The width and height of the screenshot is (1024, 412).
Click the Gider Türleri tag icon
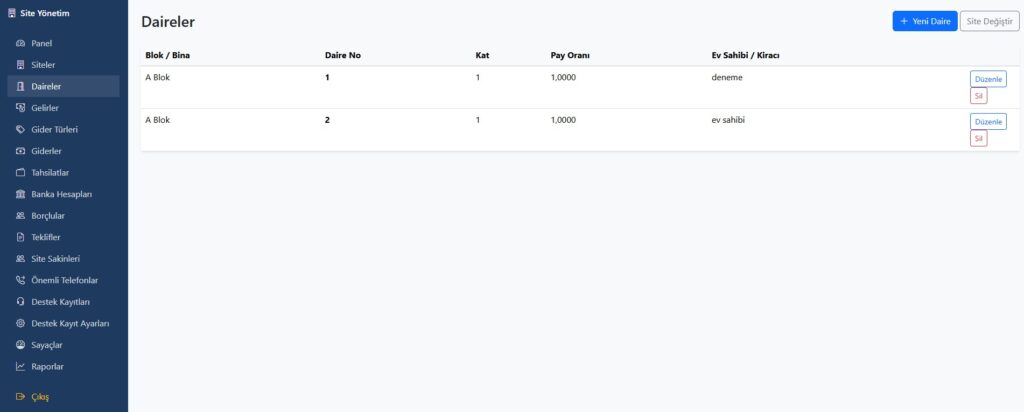coord(21,130)
